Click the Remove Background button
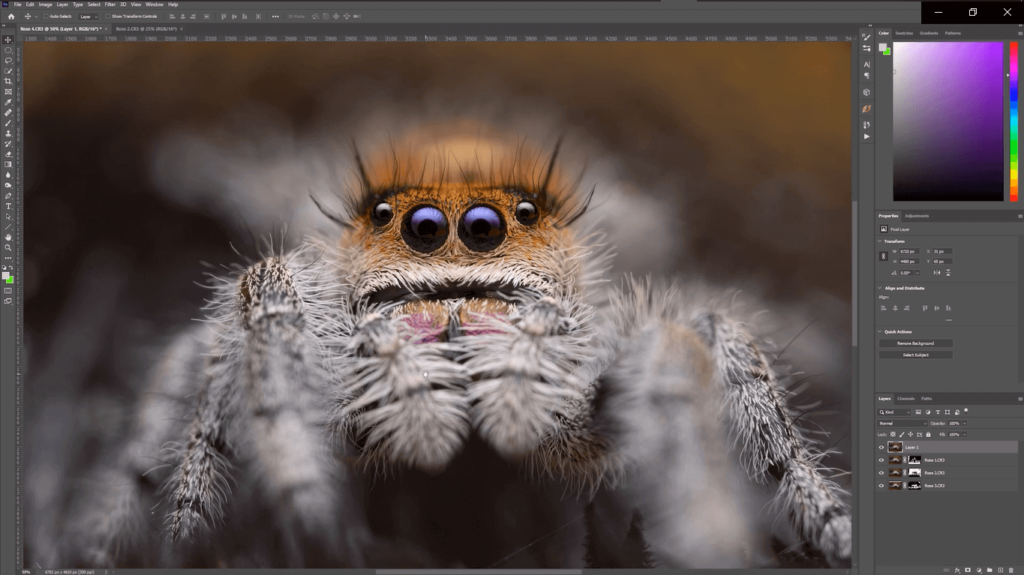The height and width of the screenshot is (575, 1024). (916, 343)
